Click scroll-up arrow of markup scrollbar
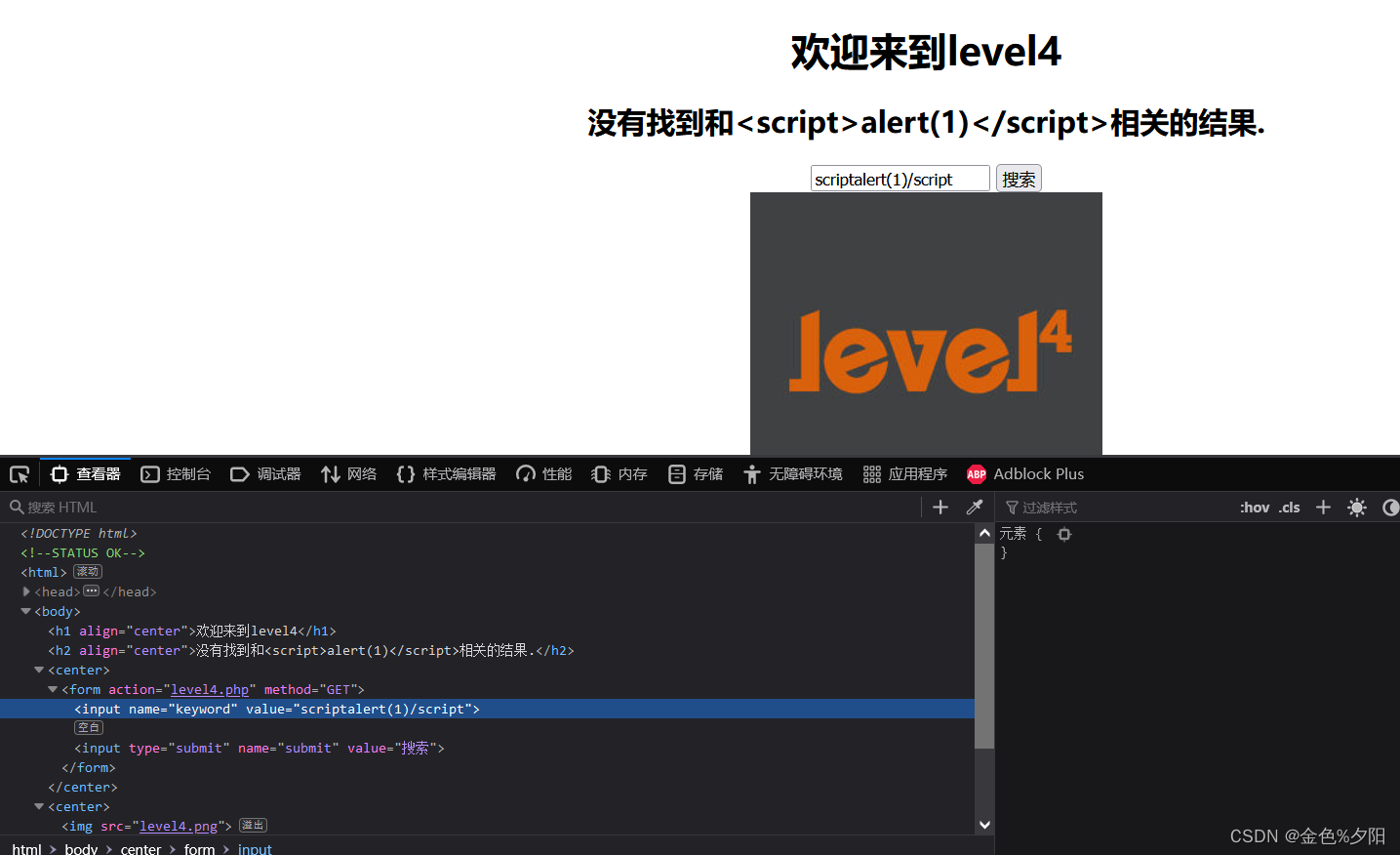The width and height of the screenshot is (1400, 855). coord(984,533)
